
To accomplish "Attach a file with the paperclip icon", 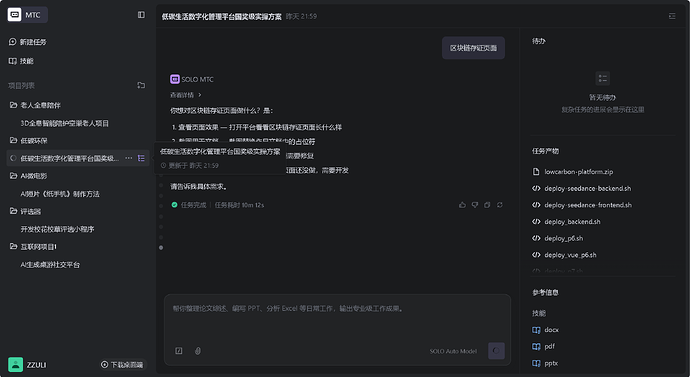I will pos(198,351).
